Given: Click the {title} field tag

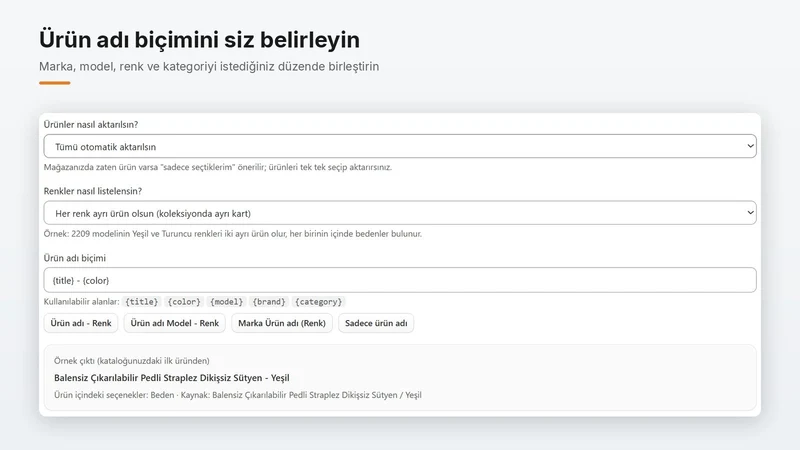Looking at the screenshot, I should coord(142,302).
